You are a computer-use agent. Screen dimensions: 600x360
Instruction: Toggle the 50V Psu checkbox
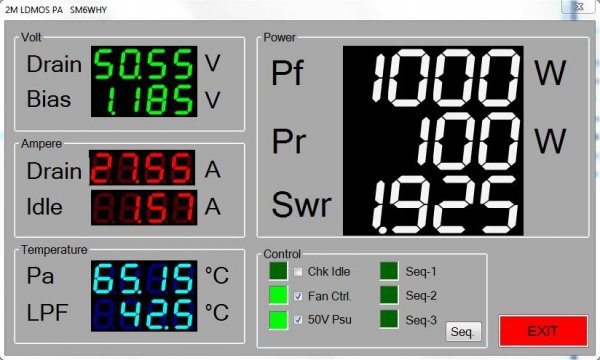(298, 320)
